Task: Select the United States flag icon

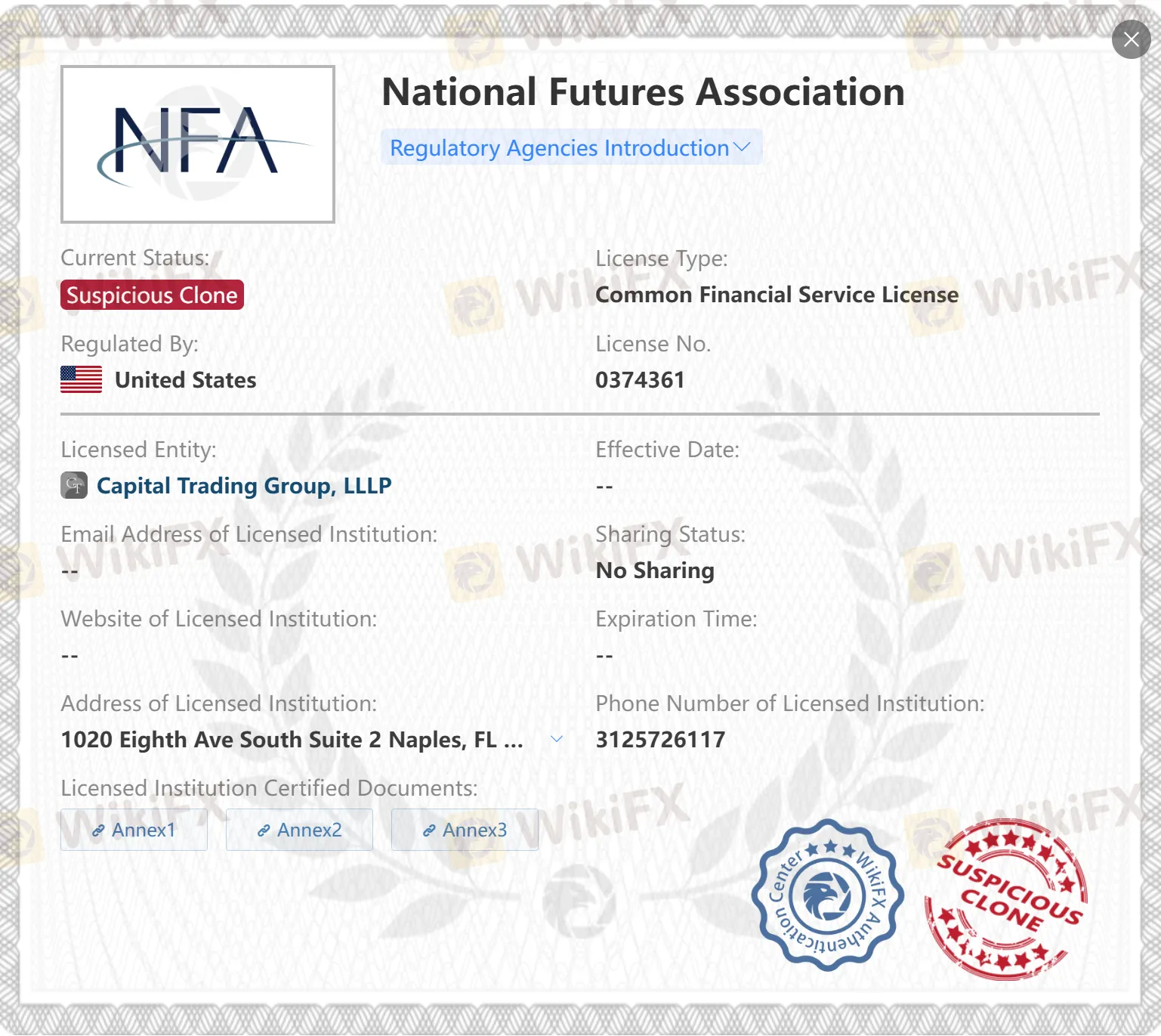Action: (80, 379)
